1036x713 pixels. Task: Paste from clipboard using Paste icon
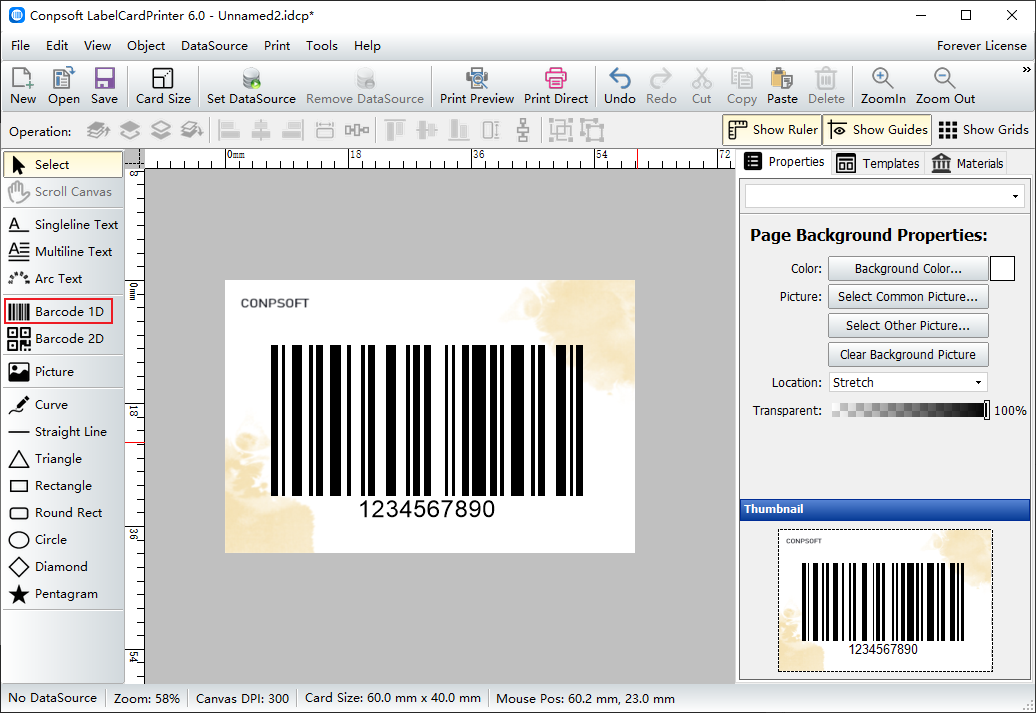(x=782, y=86)
